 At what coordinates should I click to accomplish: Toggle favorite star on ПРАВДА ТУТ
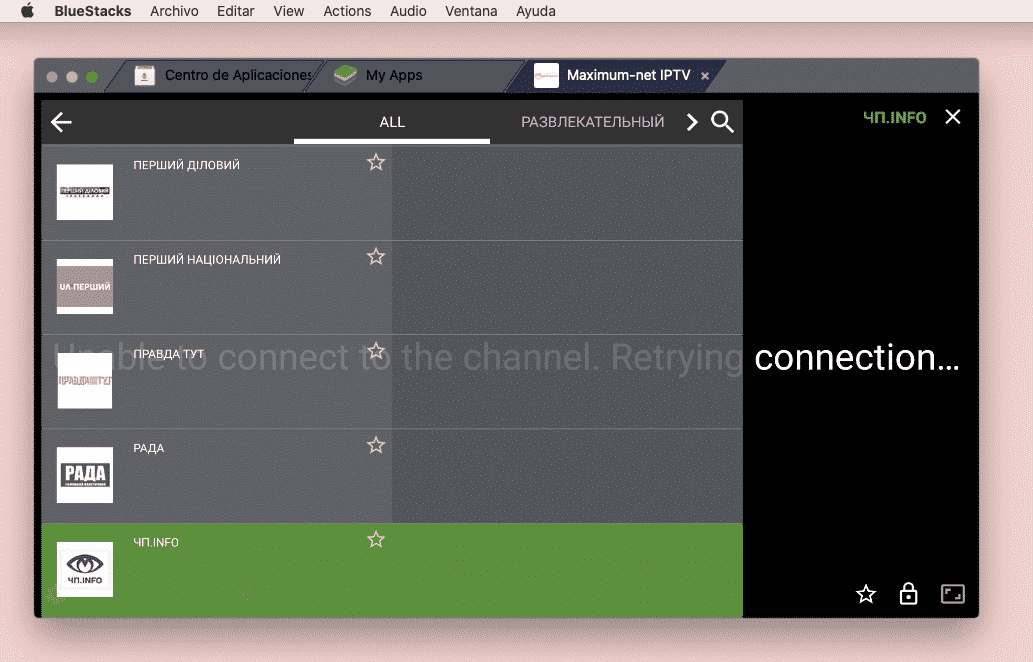[x=376, y=350]
